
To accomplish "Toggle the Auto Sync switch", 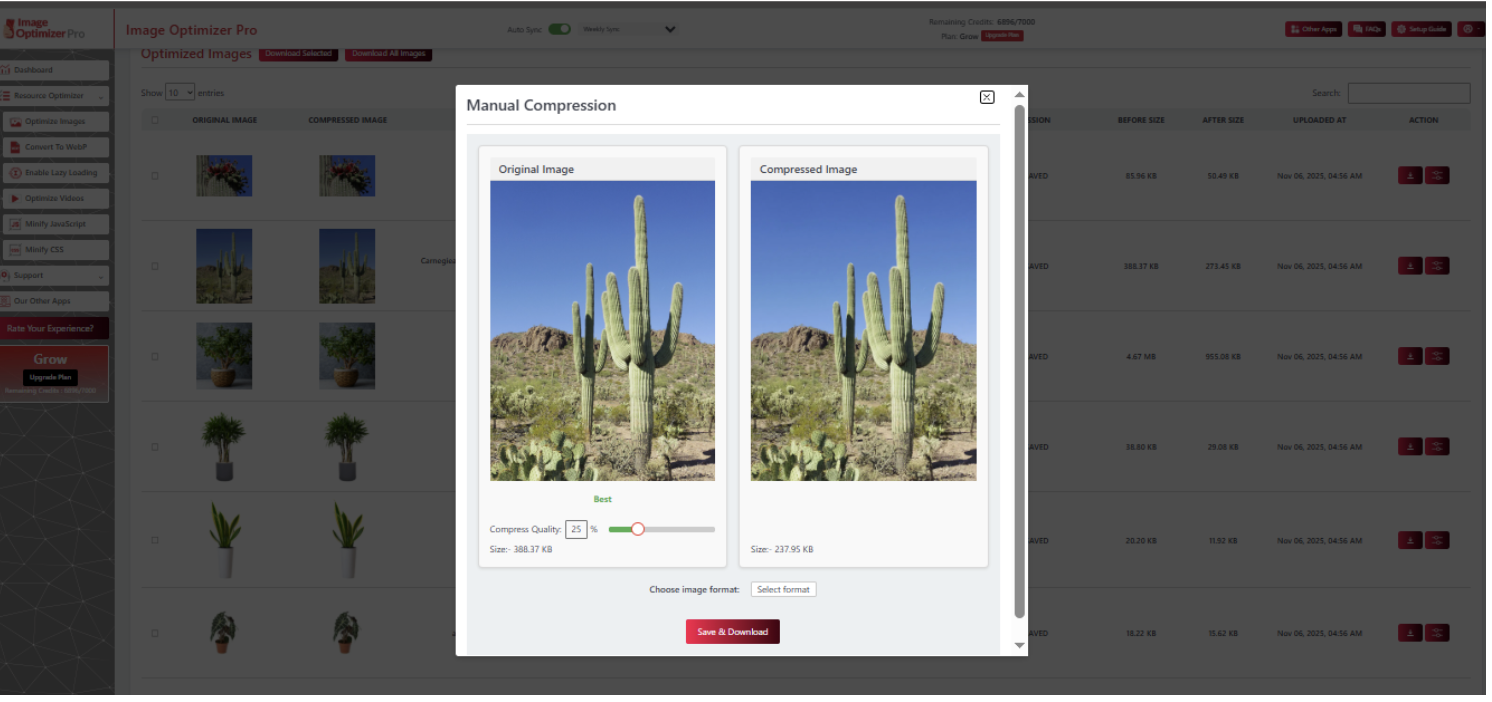I will pyautogui.click(x=559, y=29).
